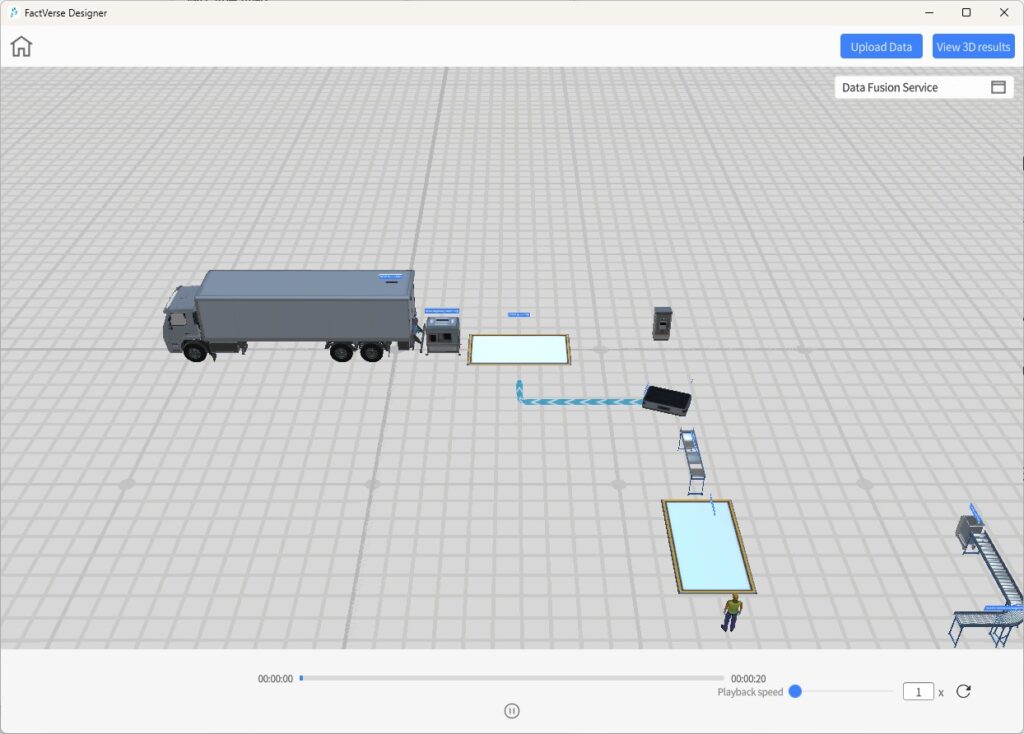
Task: Select the unloading station behind the truck
Action: click(x=441, y=336)
